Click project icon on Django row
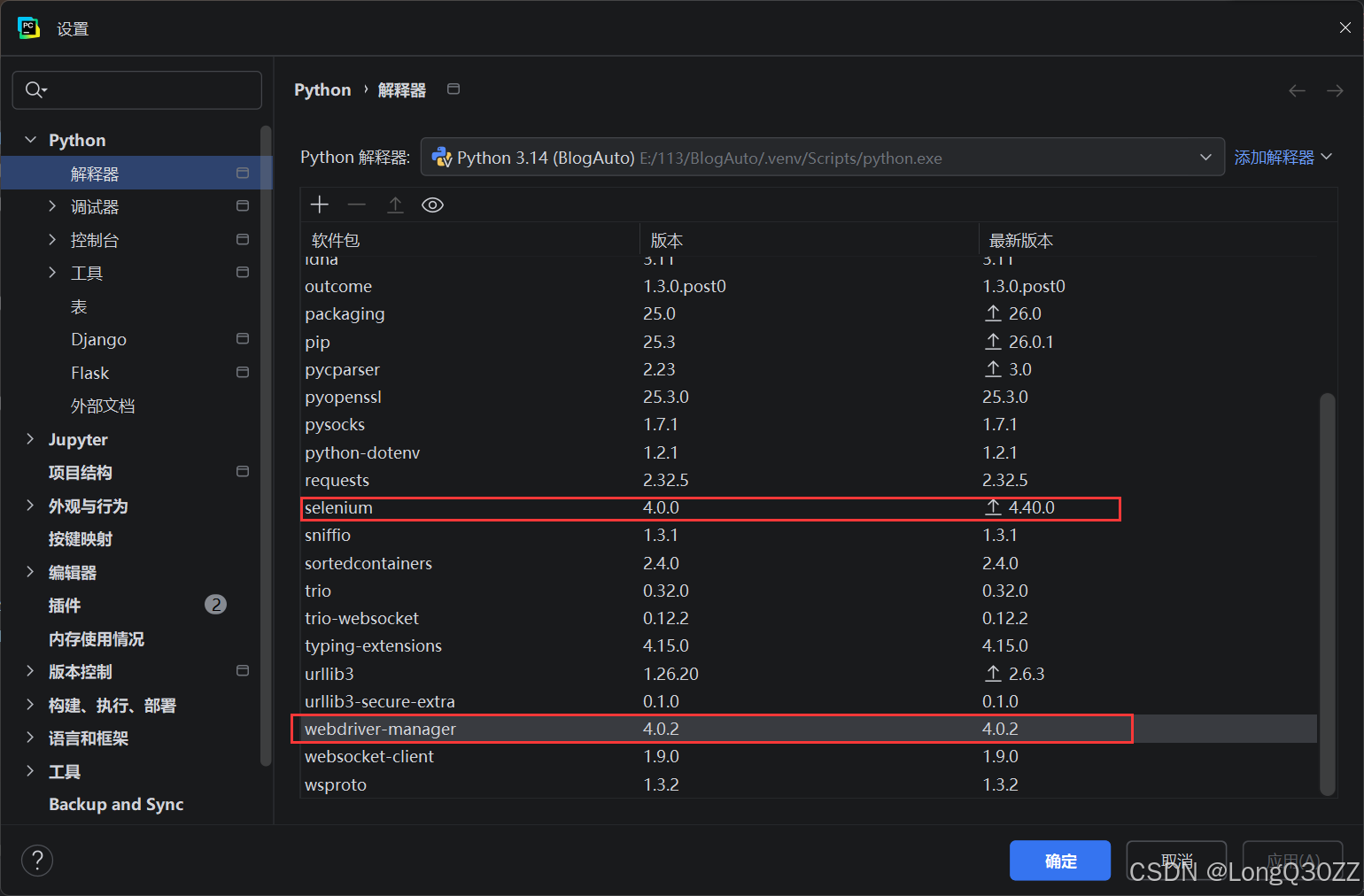This screenshot has width=1364, height=896. tap(243, 338)
